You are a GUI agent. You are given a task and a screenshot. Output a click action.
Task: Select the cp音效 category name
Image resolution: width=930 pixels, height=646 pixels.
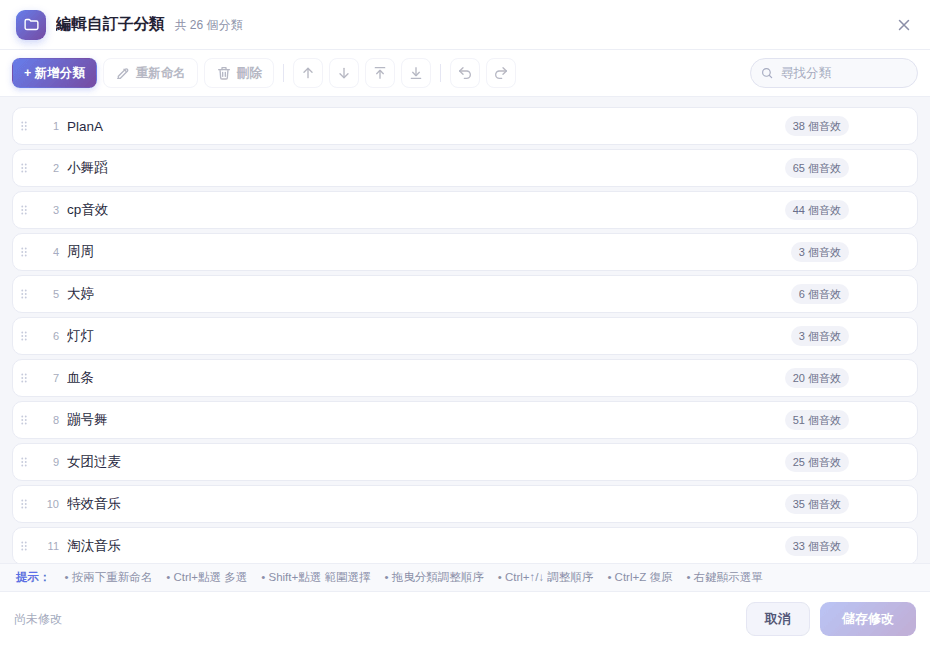click(x=87, y=210)
